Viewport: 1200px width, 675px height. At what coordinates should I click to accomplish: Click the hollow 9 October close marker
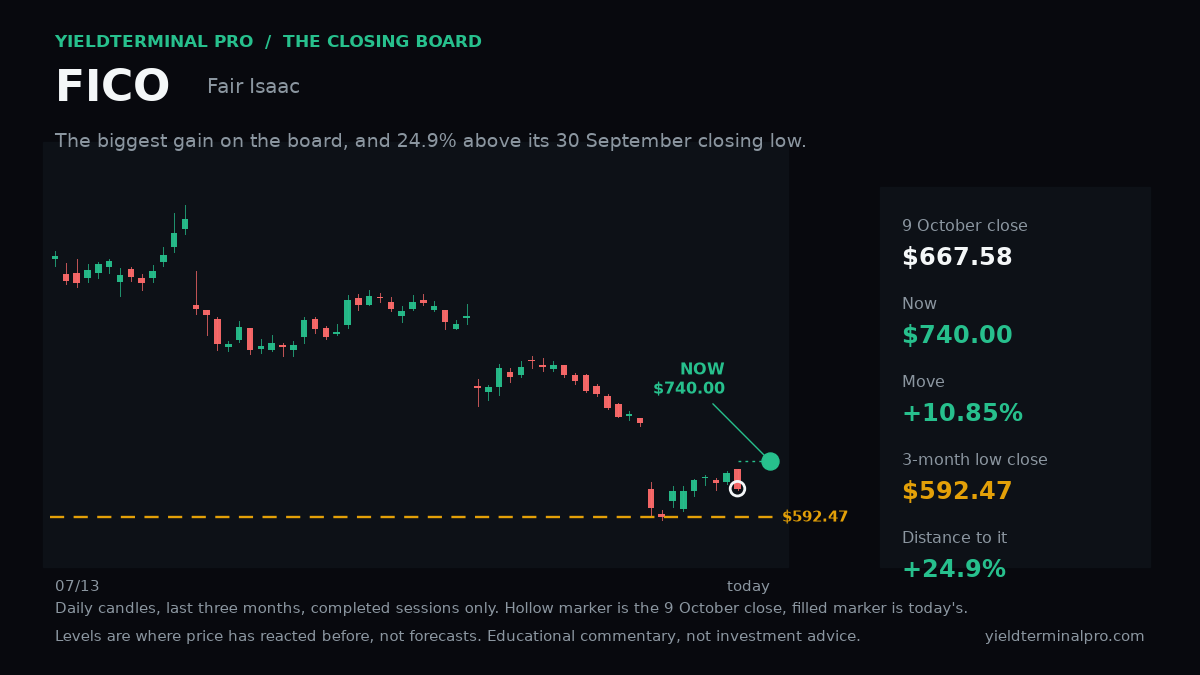tap(737, 488)
